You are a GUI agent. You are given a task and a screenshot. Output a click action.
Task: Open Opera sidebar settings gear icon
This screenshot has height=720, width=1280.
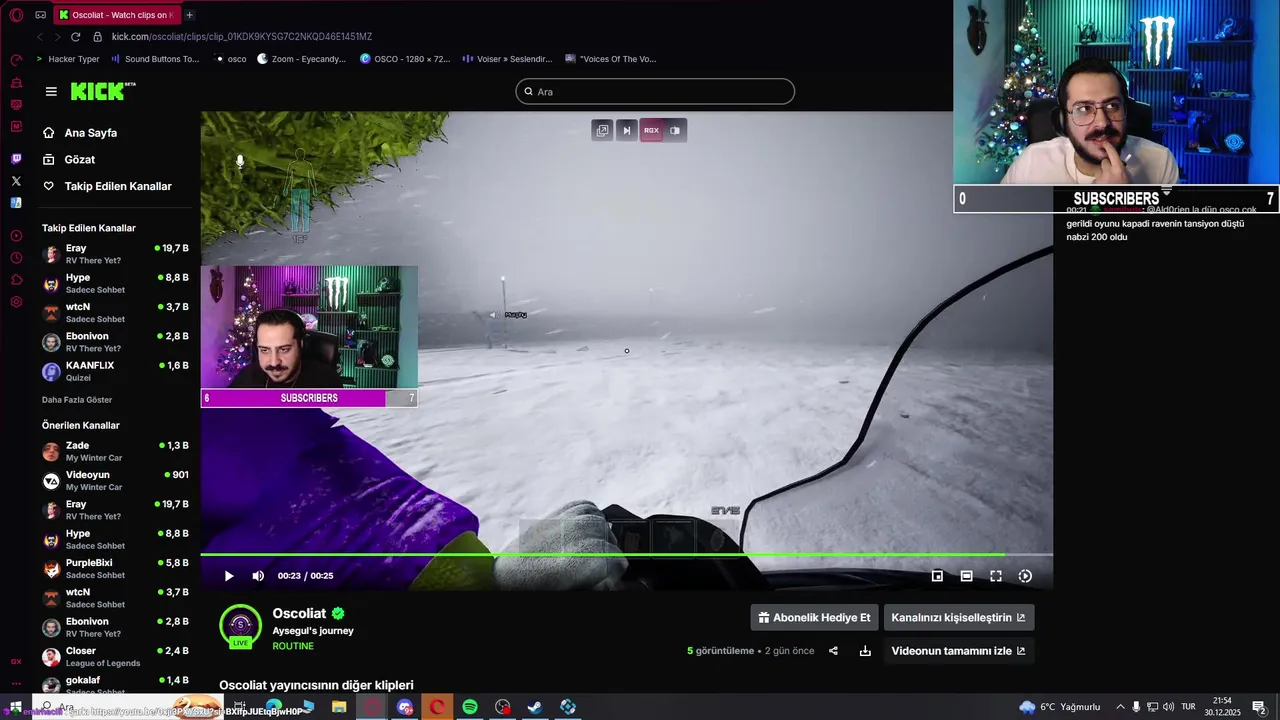pos(16,302)
